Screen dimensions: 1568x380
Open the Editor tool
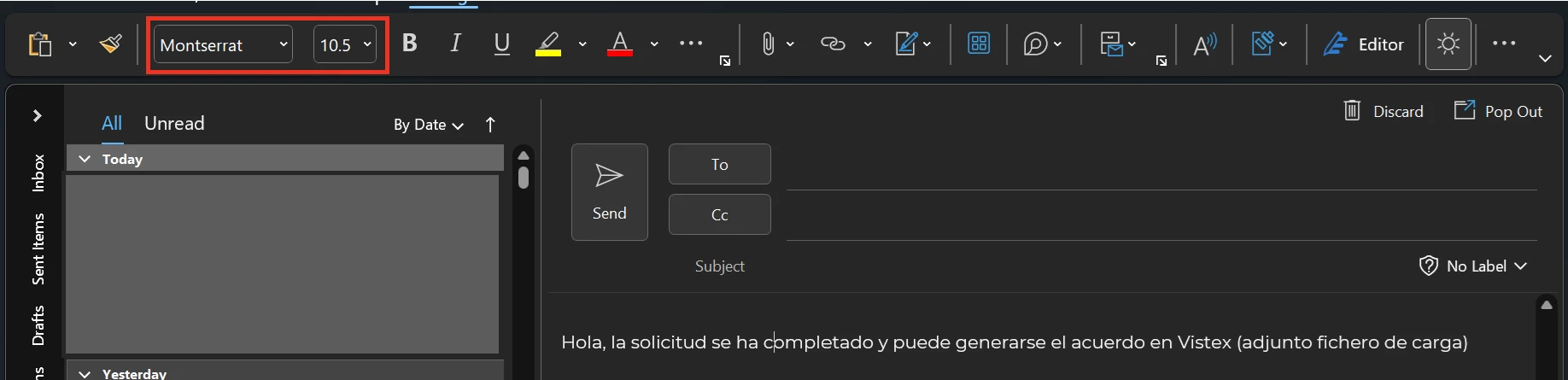click(1364, 44)
